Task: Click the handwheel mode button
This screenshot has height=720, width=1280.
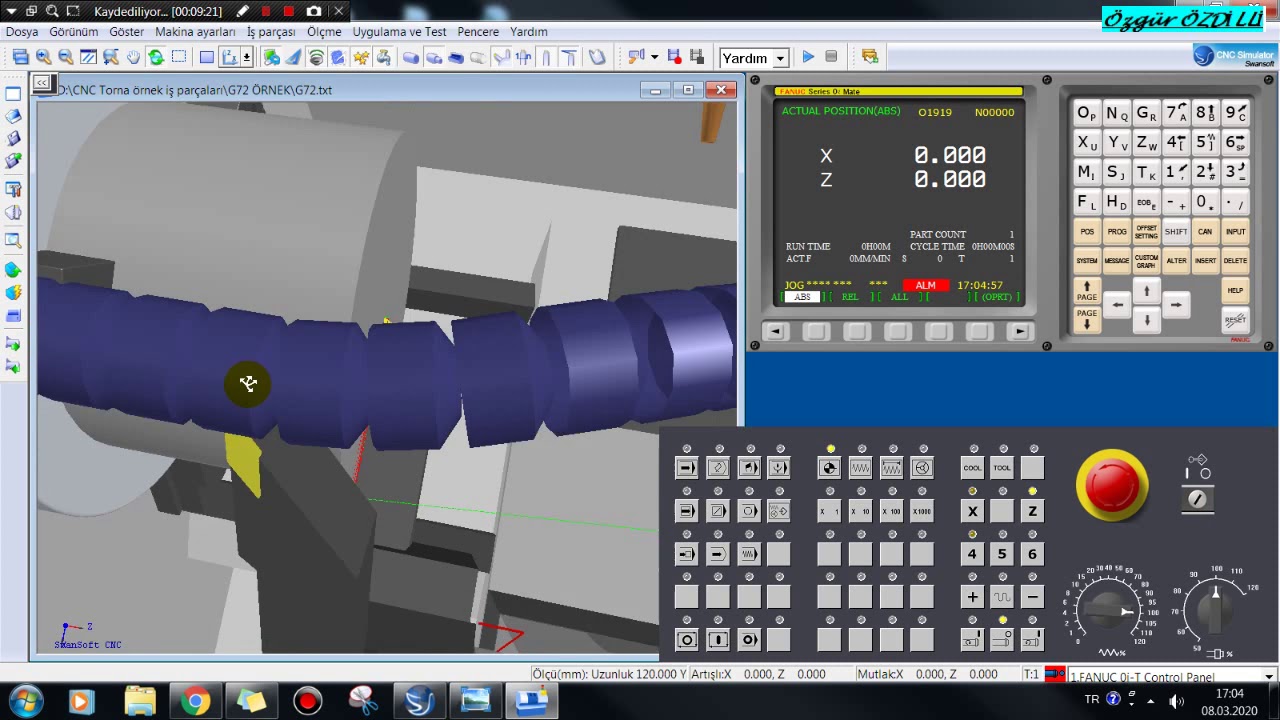Action: pyautogui.click(x=922, y=468)
